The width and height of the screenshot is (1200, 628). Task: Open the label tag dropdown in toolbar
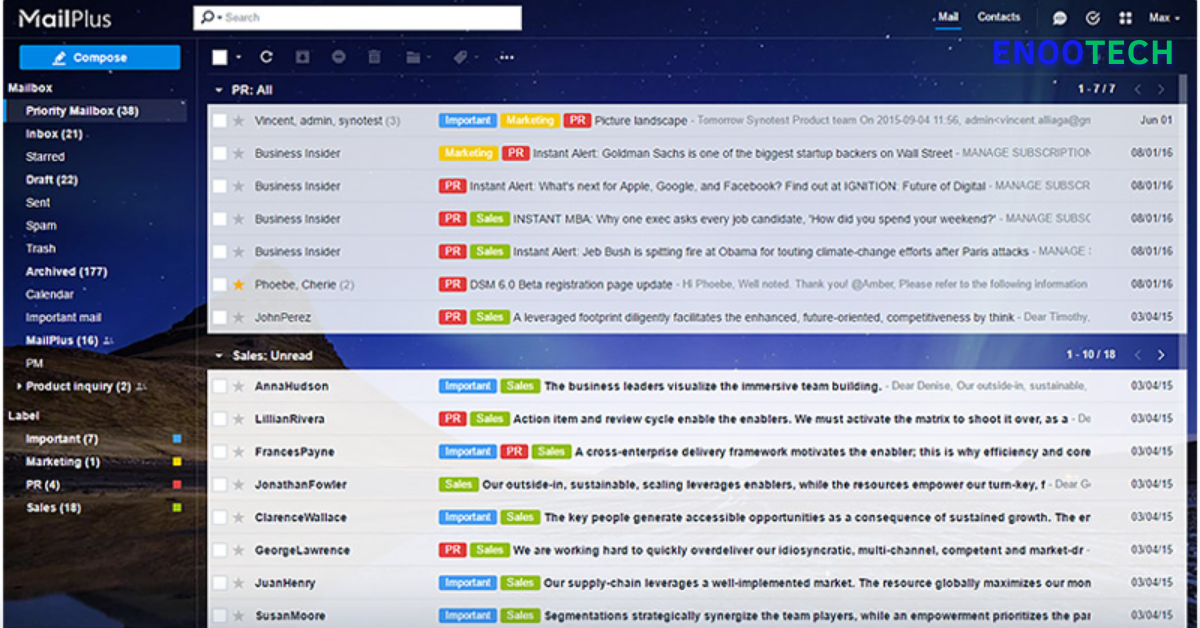pos(463,57)
